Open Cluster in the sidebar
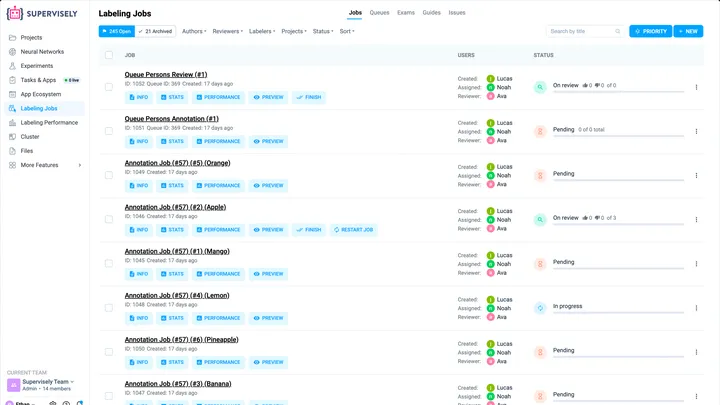The height and width of the screenshot is (405, 720). click(29, 137)
